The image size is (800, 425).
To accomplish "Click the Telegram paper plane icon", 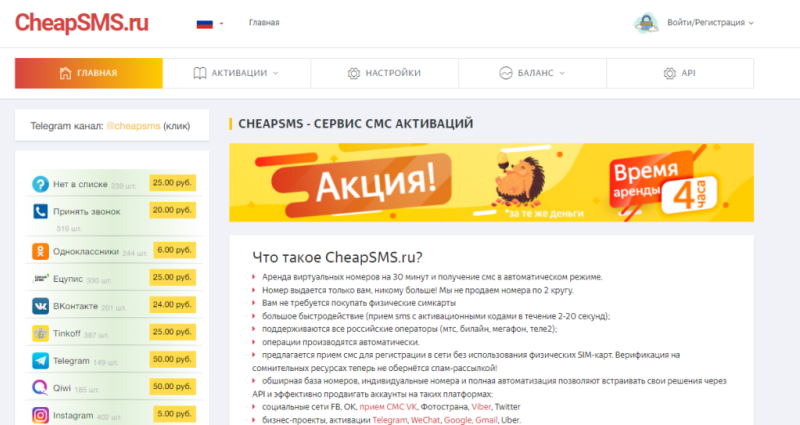I will 40,361.
